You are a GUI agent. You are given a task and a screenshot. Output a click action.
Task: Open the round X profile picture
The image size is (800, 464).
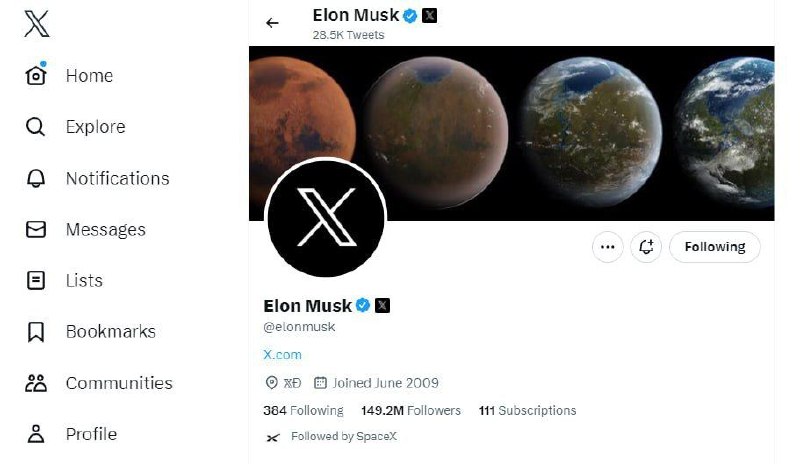coord(326,217)
